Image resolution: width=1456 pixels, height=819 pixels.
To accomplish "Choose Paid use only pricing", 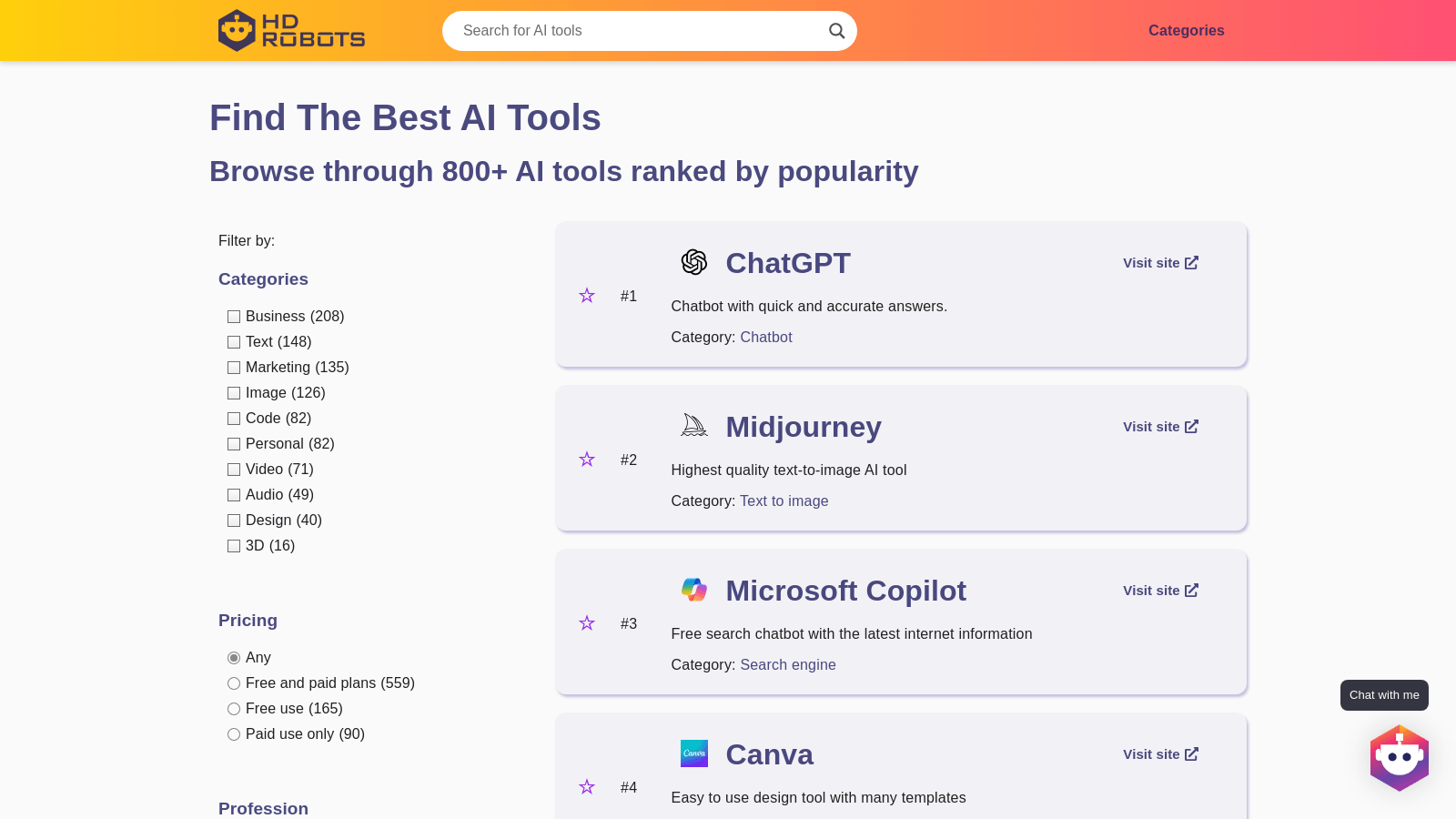I will [234, 734].
